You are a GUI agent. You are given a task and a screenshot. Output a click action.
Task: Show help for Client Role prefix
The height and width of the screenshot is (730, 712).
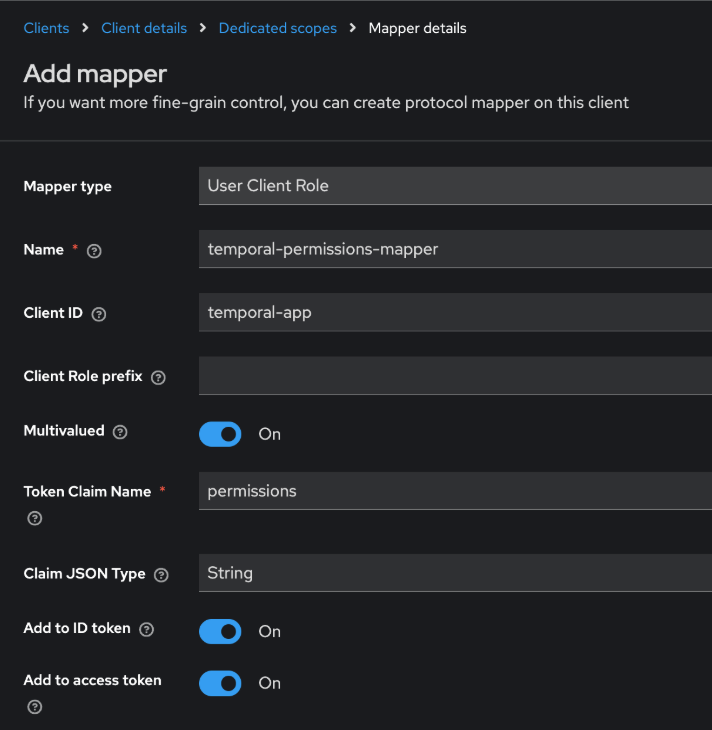[x=158, y=378]
